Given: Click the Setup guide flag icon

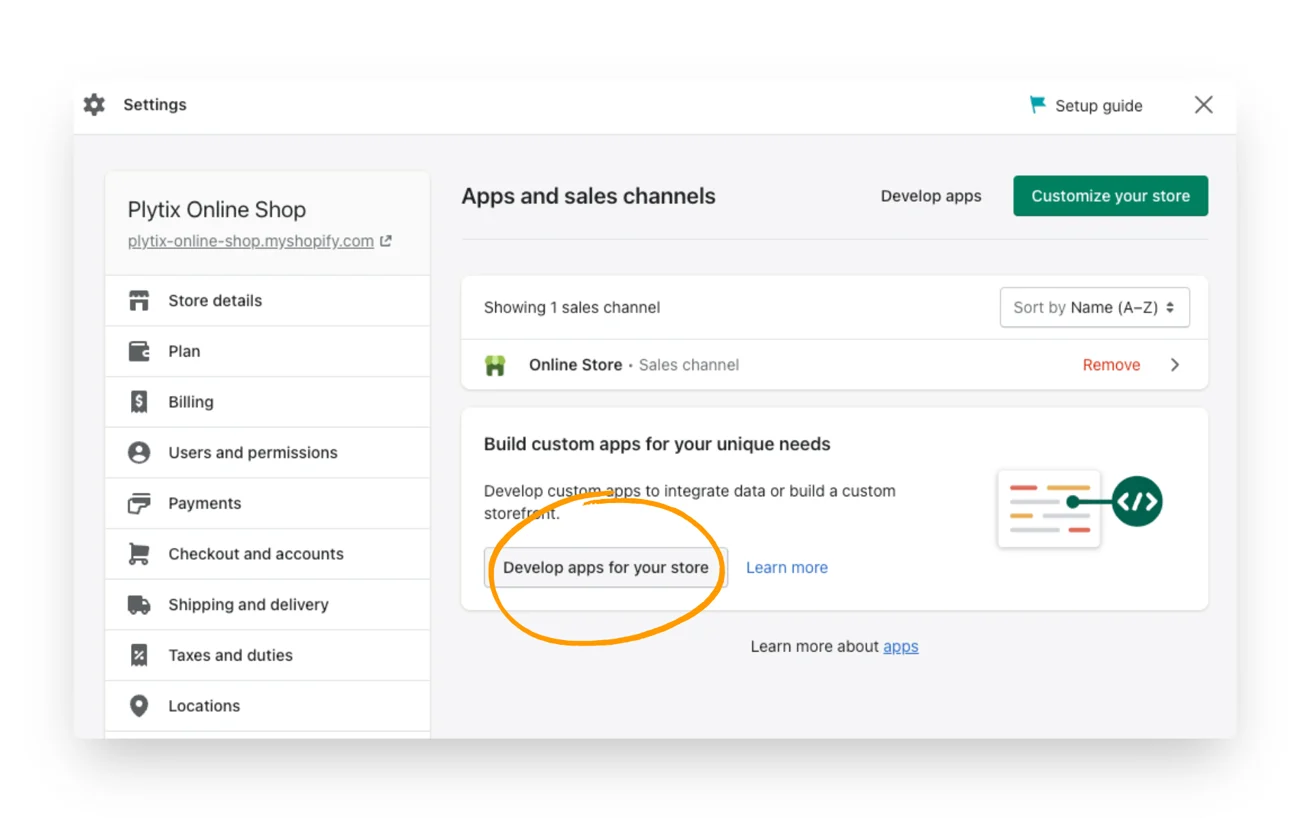Looking at the screenshot, I should tap(1037, 104).
